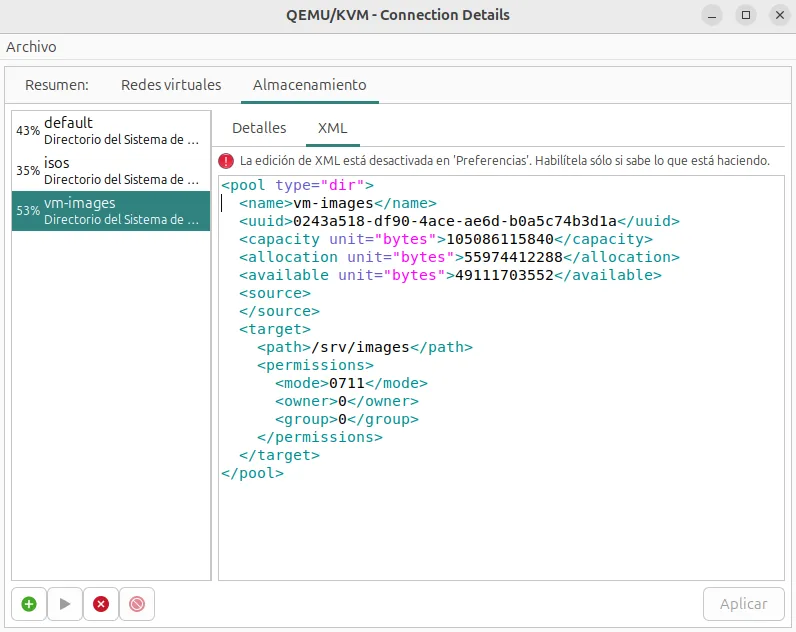Click the Aplicar button

pos(743,604)
